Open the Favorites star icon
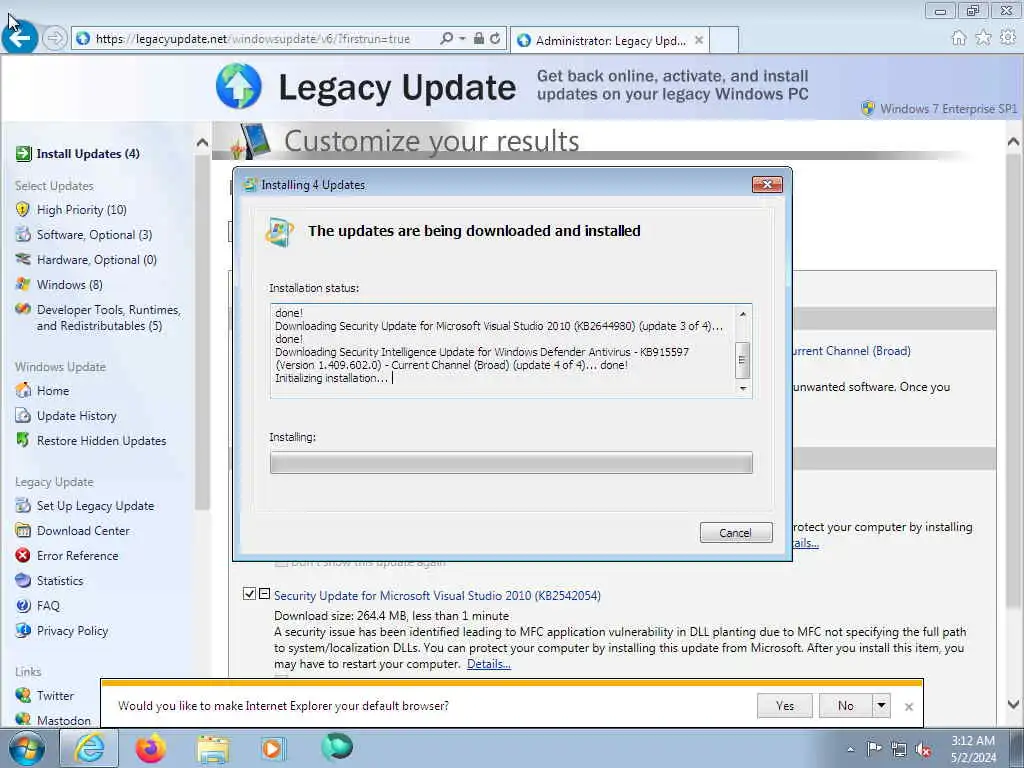The height and width of the screenshot is (768, 1024). click(x=983, y=38)
